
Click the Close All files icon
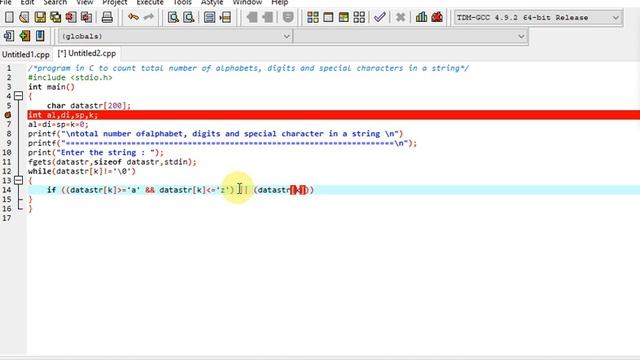[87, 17]
